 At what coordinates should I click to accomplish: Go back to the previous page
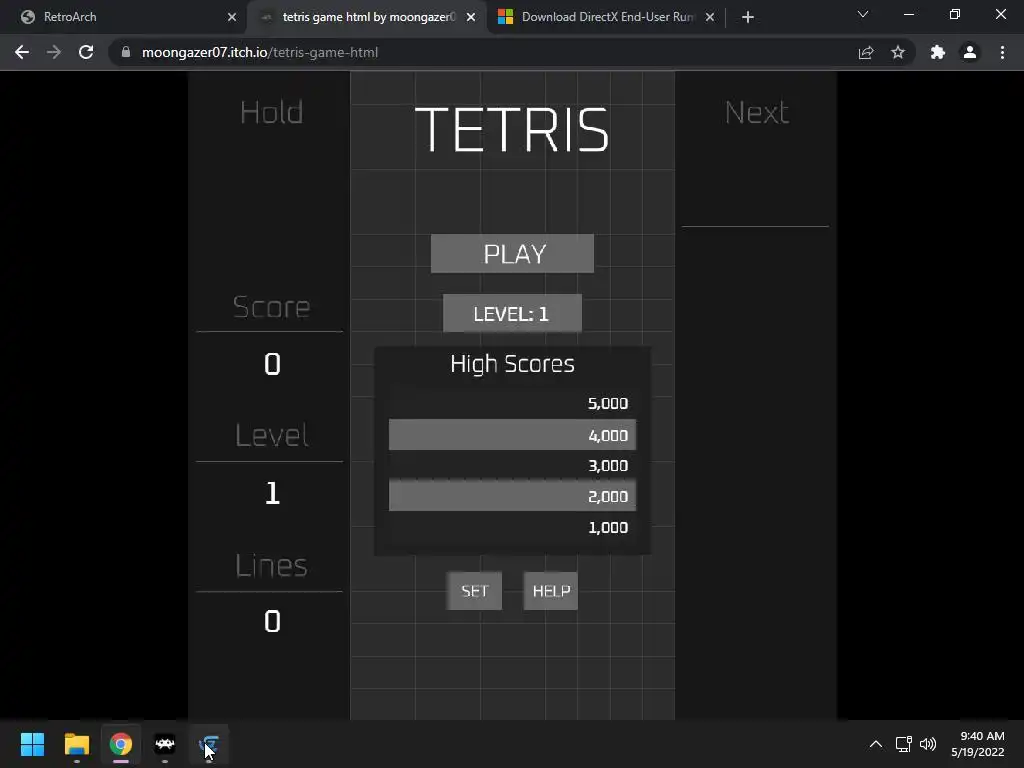tap(22, 52)
